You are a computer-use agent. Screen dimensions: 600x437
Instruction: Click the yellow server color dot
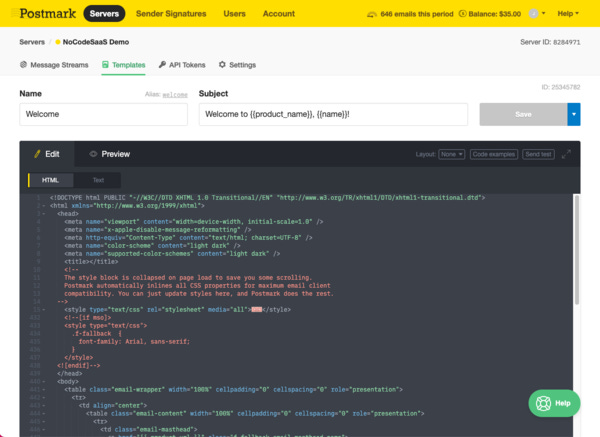[58, 42]
